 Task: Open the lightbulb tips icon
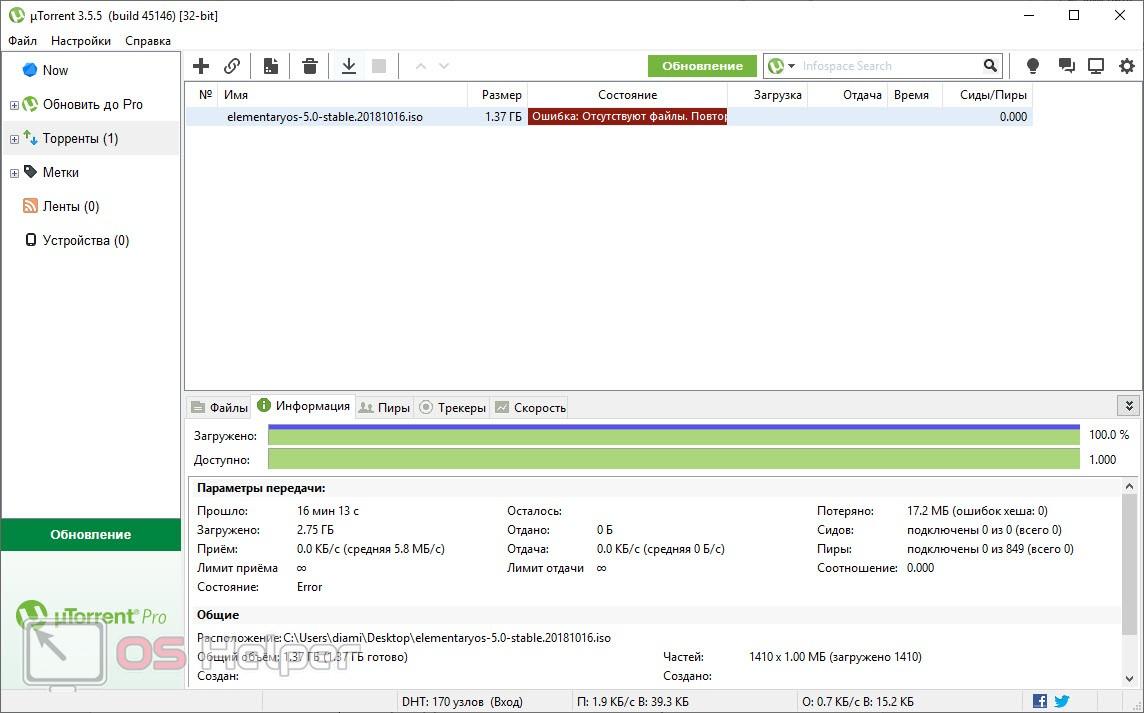[1032, 66]
